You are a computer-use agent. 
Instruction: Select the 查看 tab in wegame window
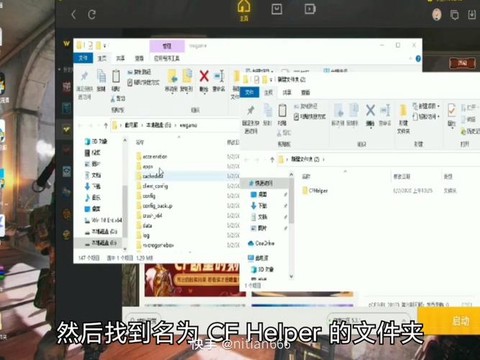click(x=139, y=58)
